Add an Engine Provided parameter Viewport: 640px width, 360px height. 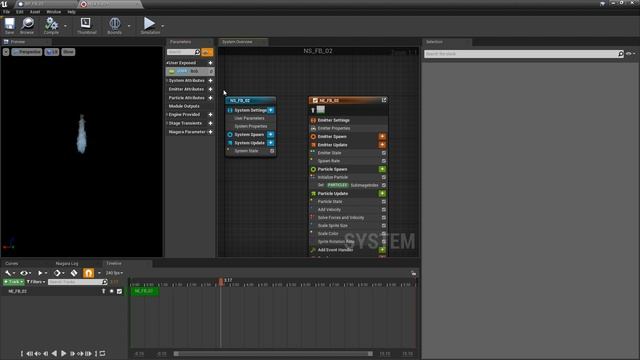coord(211,115)
